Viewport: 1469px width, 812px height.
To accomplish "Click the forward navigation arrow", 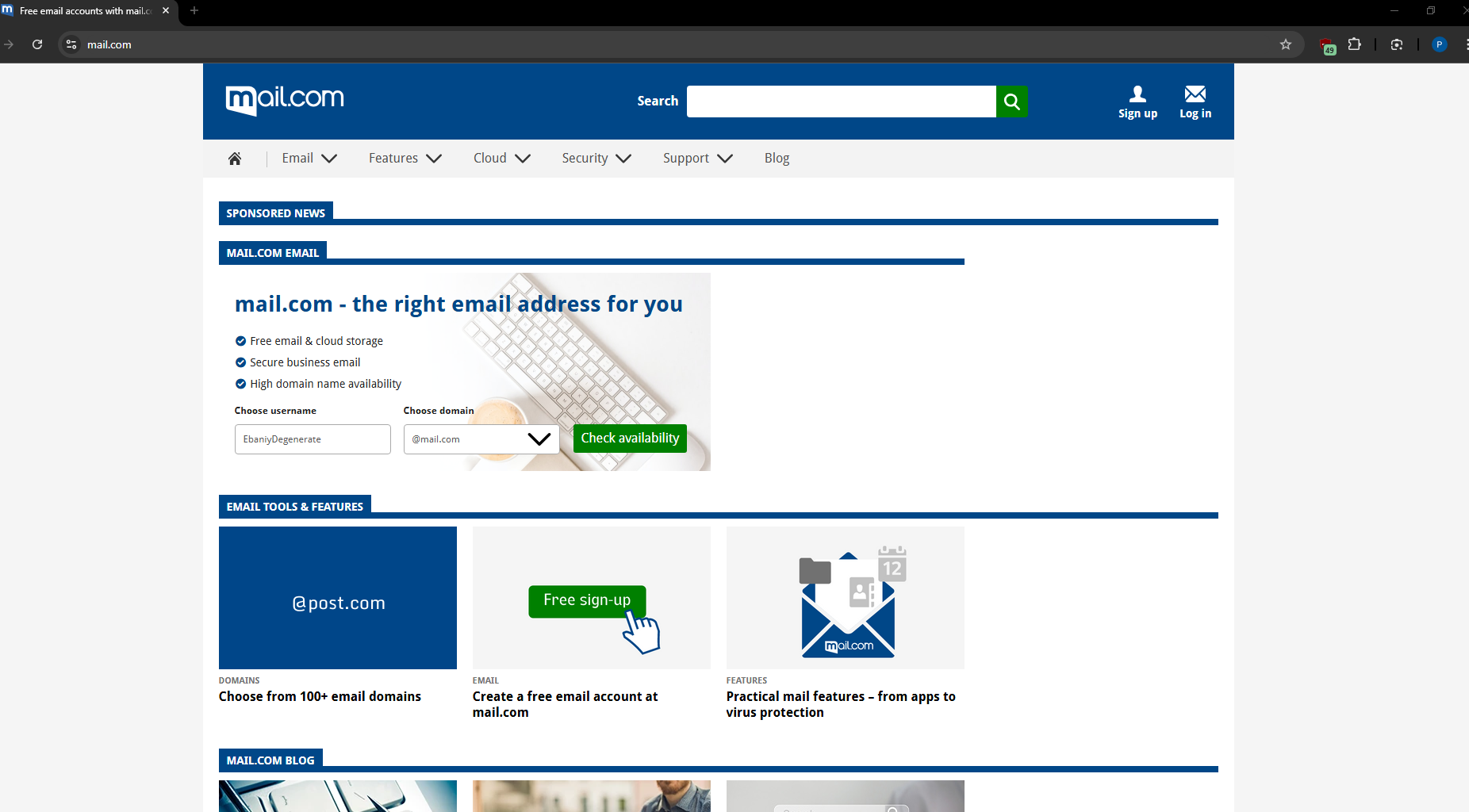I will click(9, 44).
